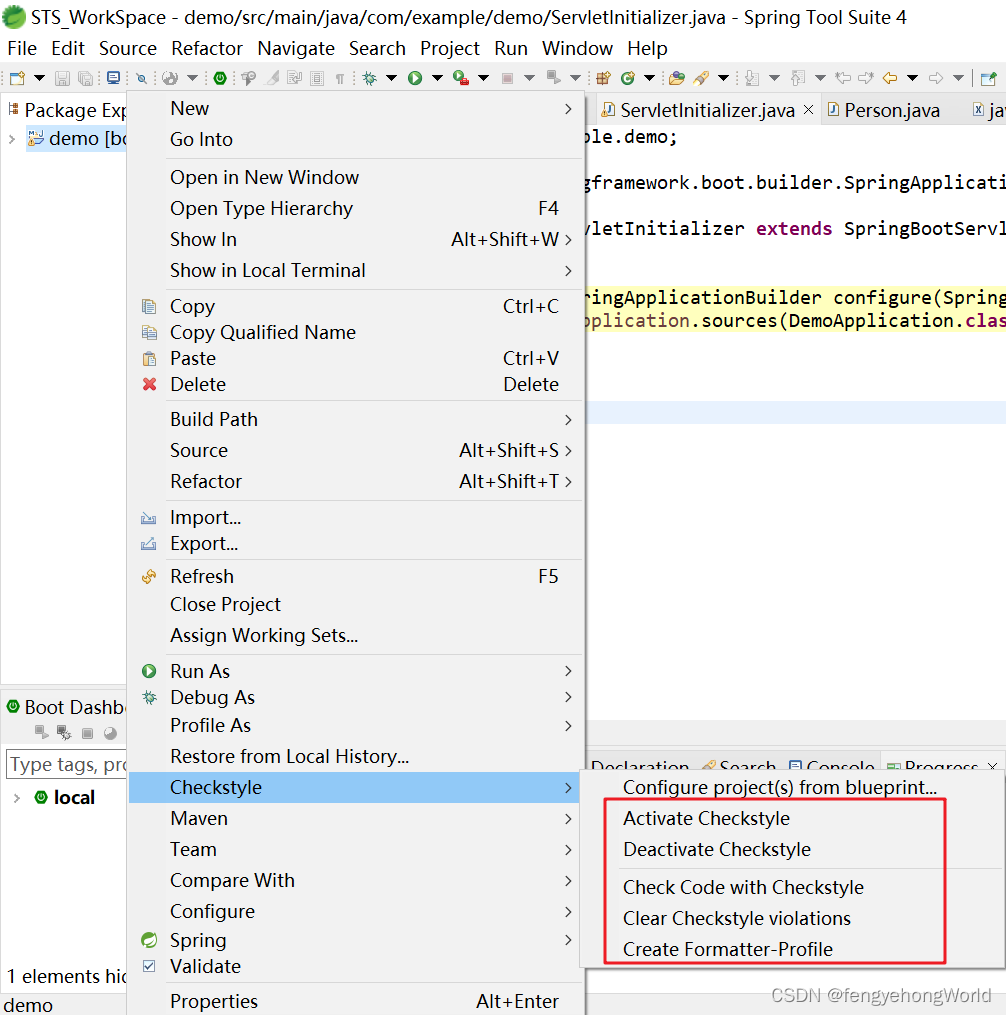Click the gray globe icon in Boot Dashboard
This screenshot has width=1006, height=1015.
click(x=111, y=733)
